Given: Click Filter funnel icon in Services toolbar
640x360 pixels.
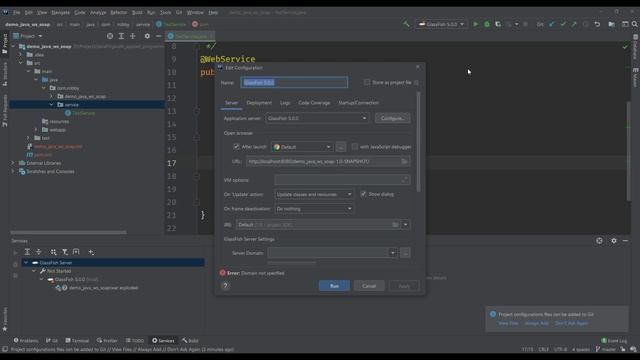Looking at the screenshot, I should 65,252.
